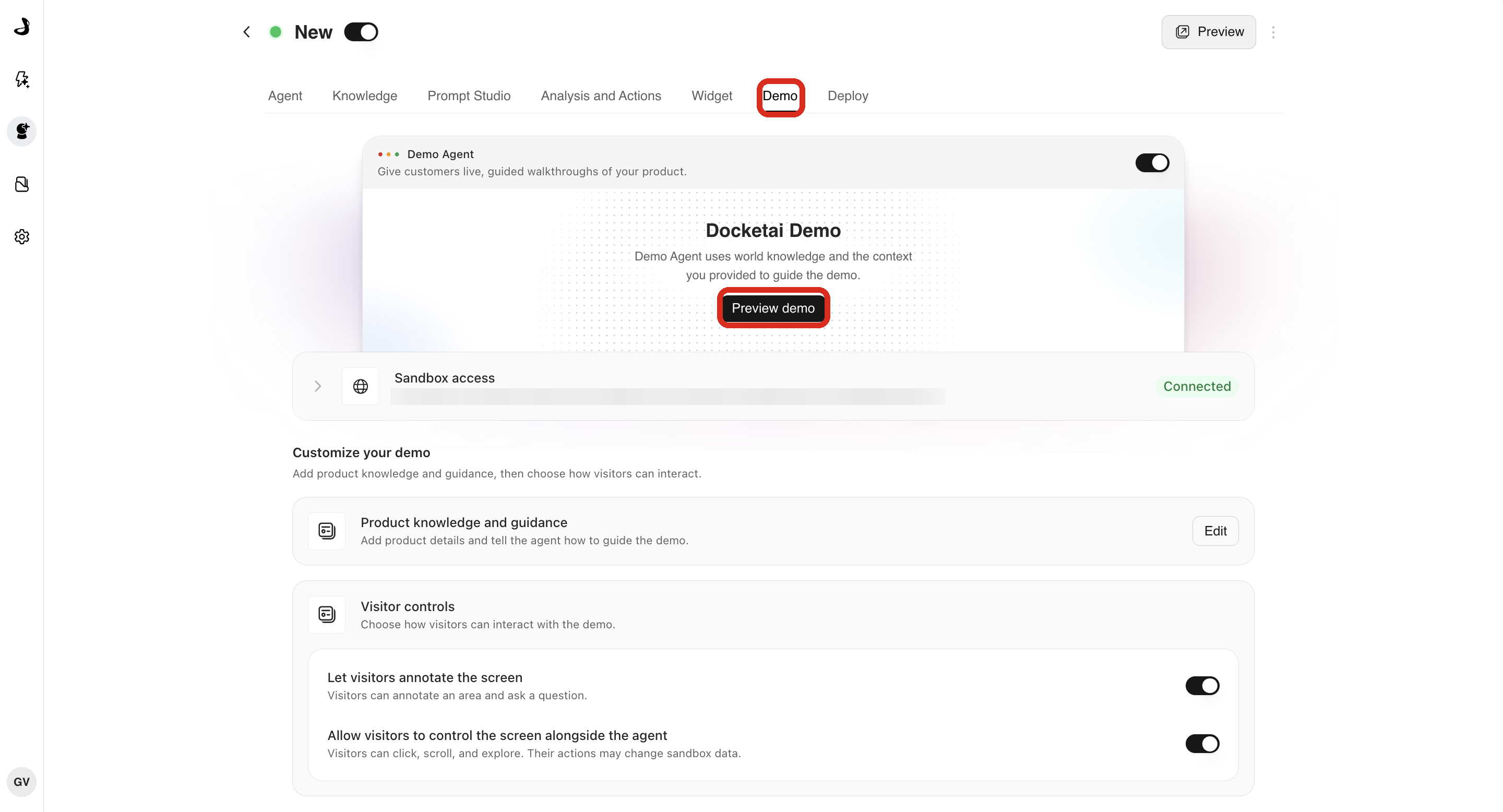Switch to the Widget tab
The width and height of the screenshot is (1503, 812).
[x=711, y=95]
